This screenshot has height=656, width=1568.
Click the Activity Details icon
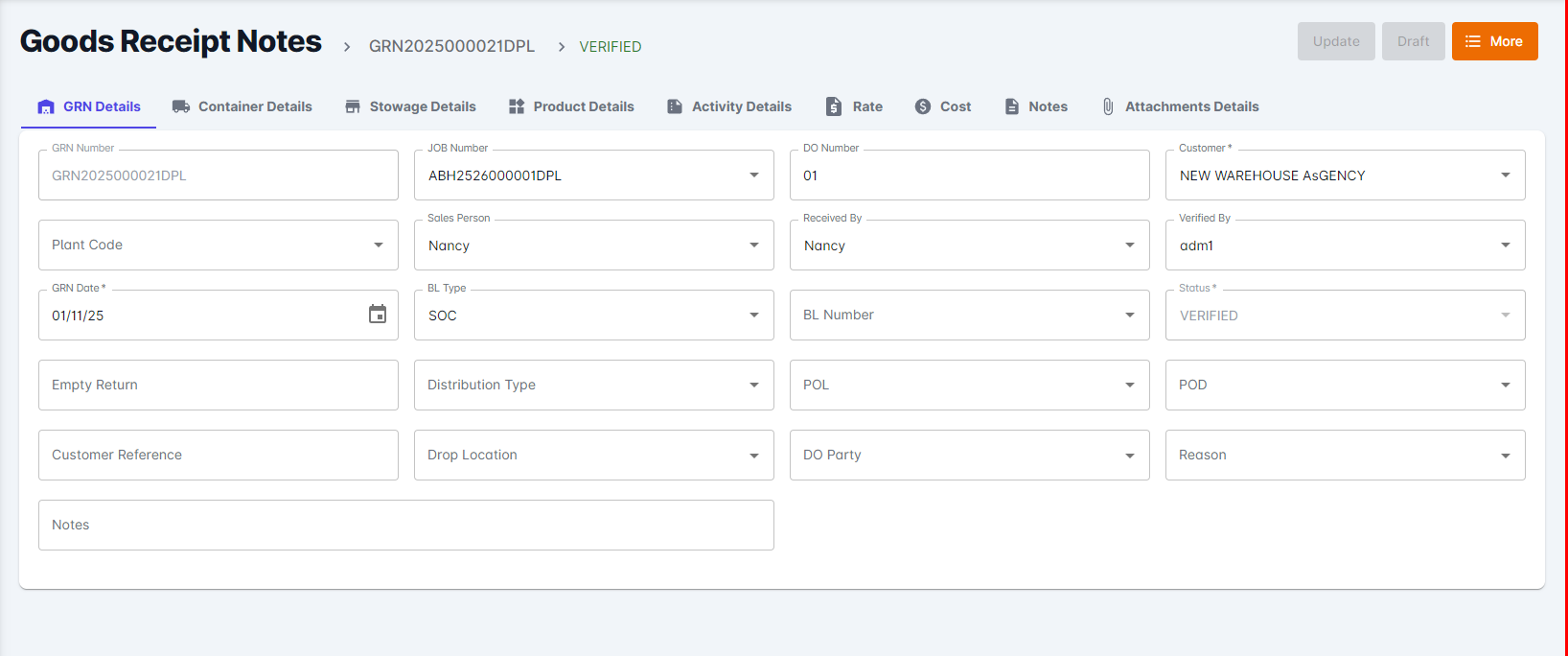pyautogui.click(x=675, y=106)
